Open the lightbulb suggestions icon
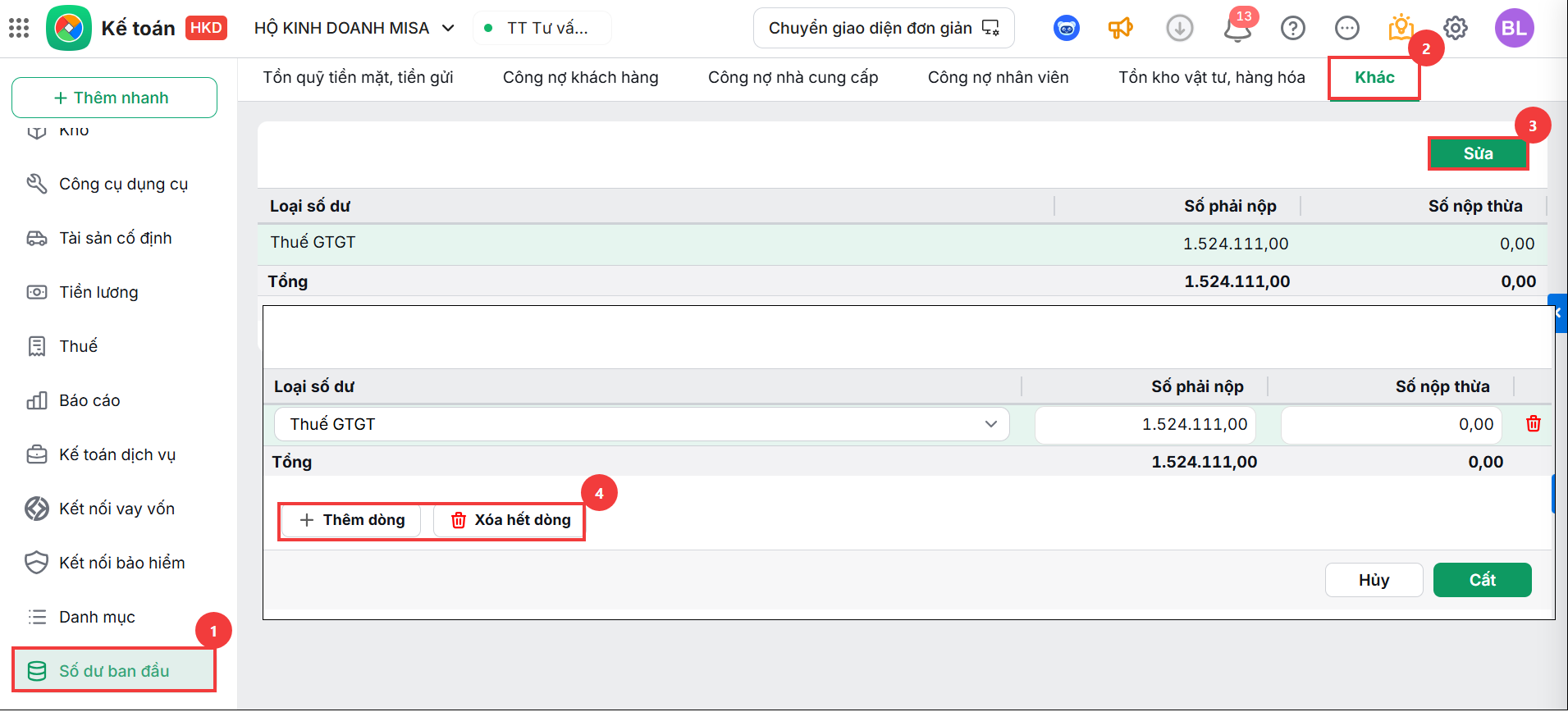This screenshot has height=712, width=1568. pos(1401,28)
